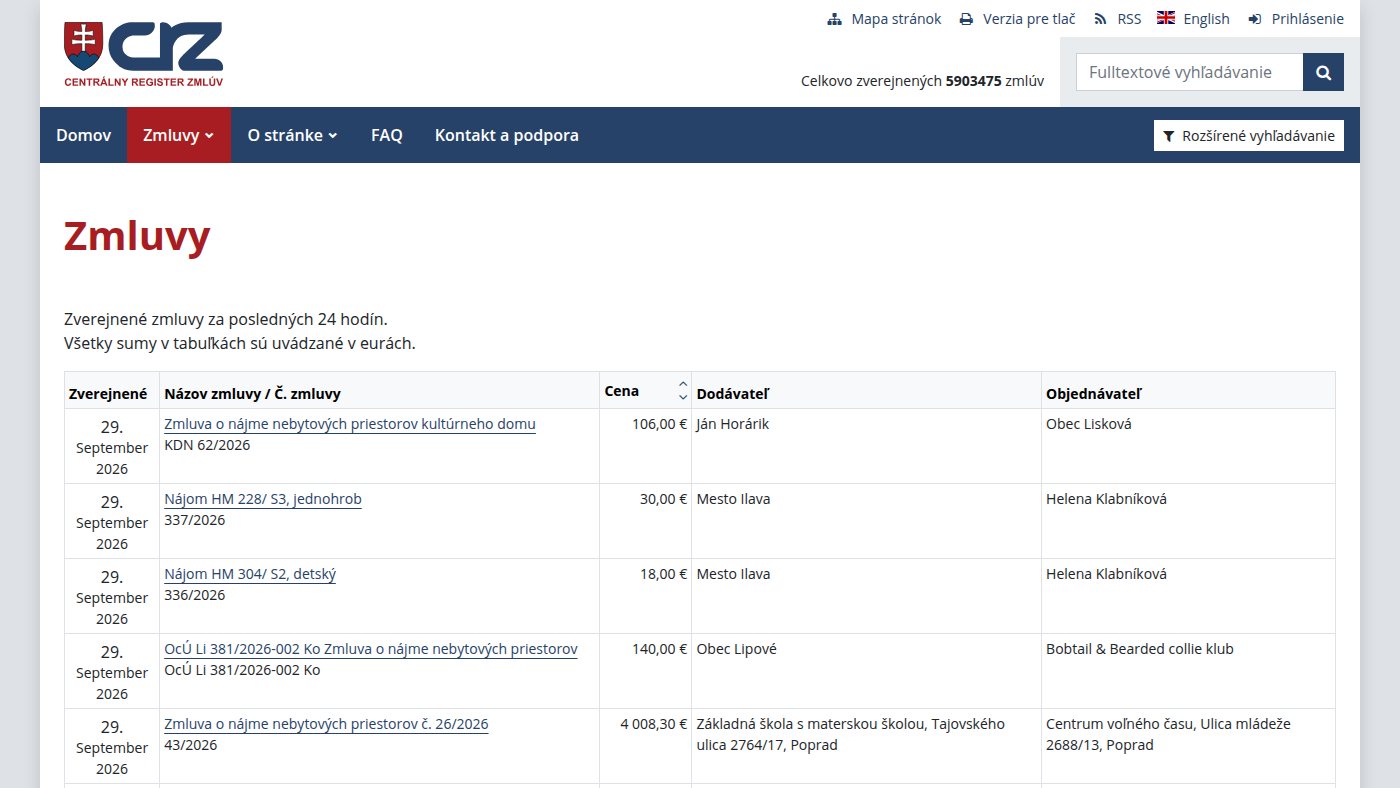1400x788 pixels.
Task: Open contract Zmluva o nájme nebytových priestorov č. 26/2026
Action: tap(326, 724)
